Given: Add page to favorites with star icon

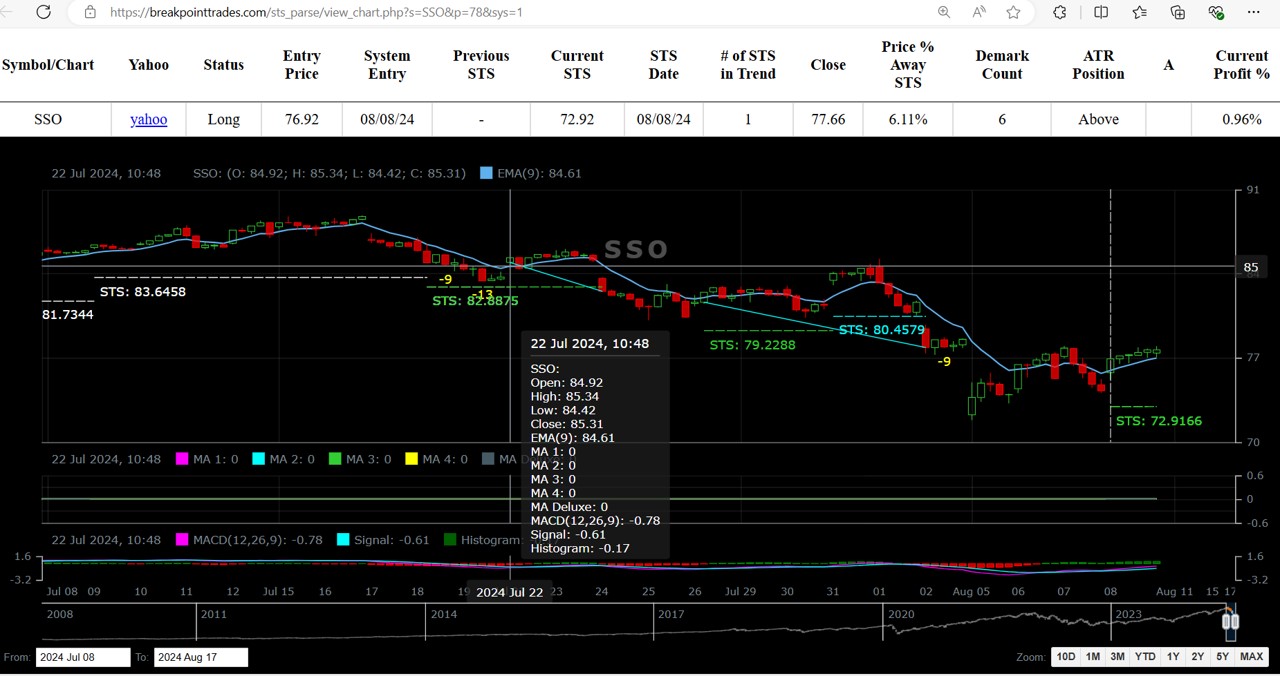Looking at the screenshot, I should (x=1014, y=12).
